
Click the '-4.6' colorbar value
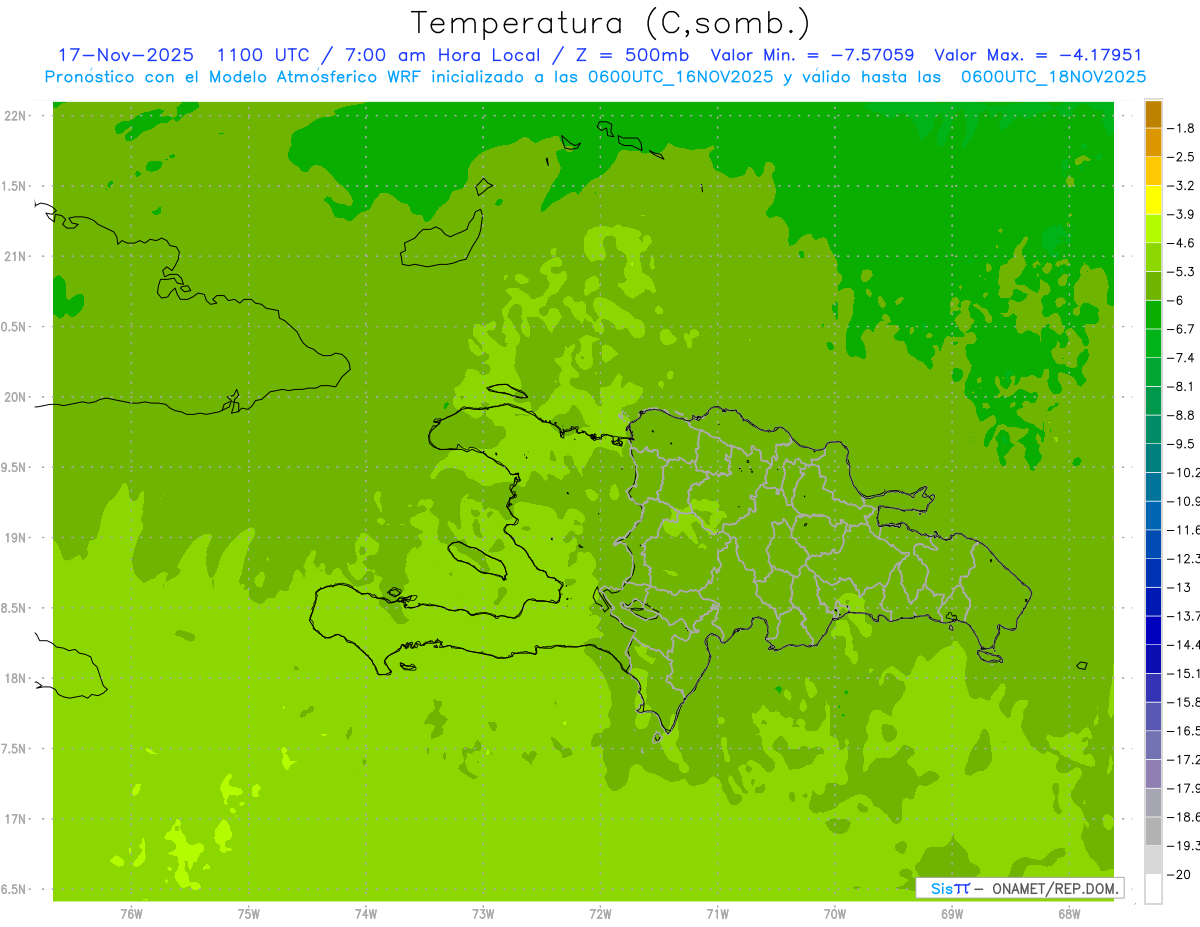[x=1181, y=243]
